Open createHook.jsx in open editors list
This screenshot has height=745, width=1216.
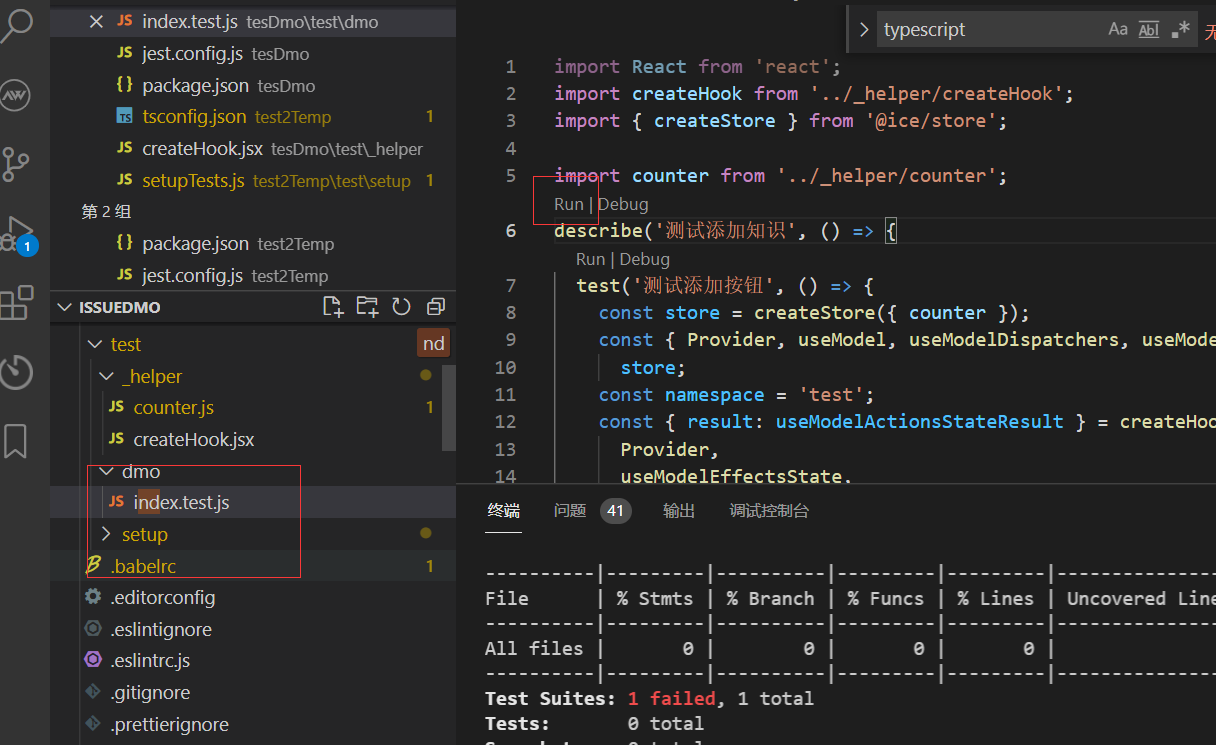(253, 148)
